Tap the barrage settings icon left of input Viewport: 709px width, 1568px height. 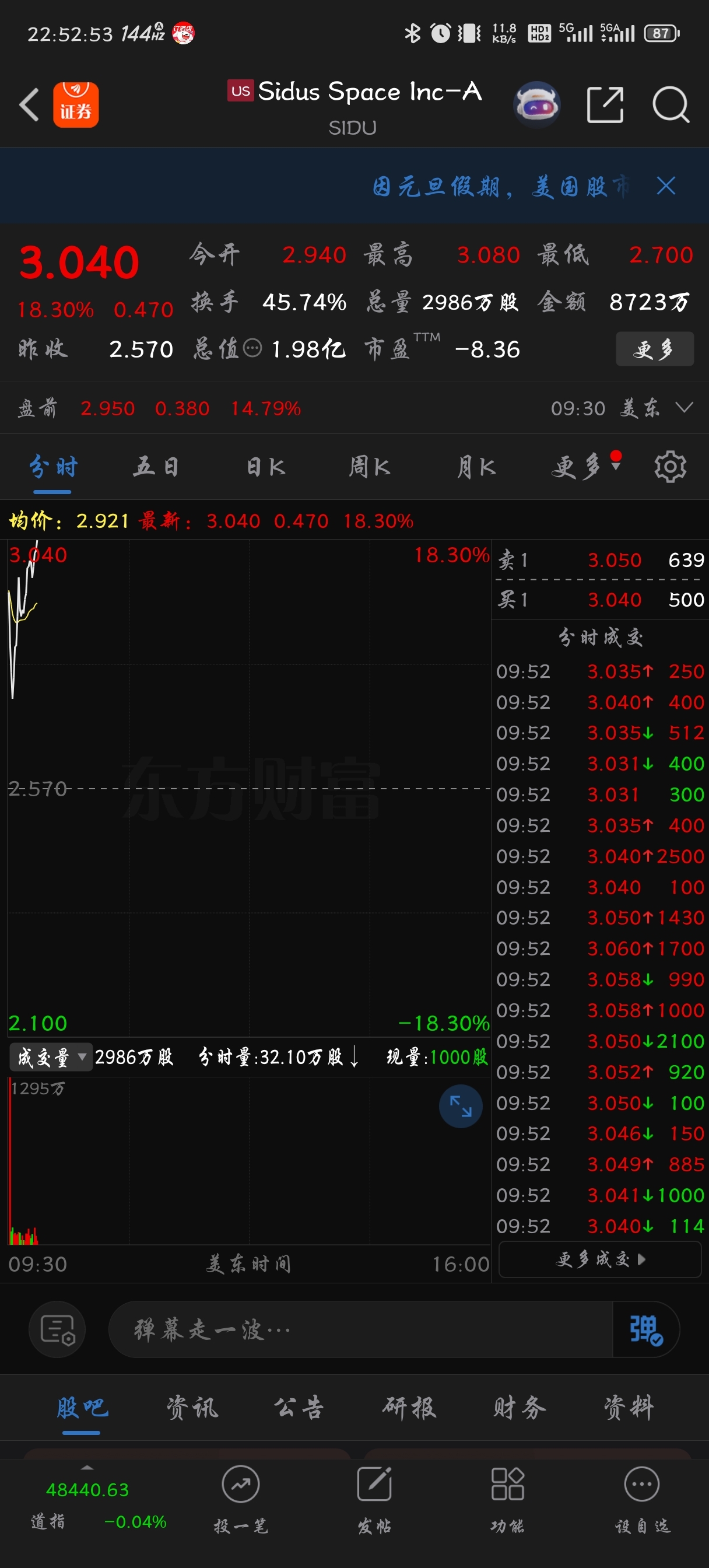click(x=58, y=1330)
